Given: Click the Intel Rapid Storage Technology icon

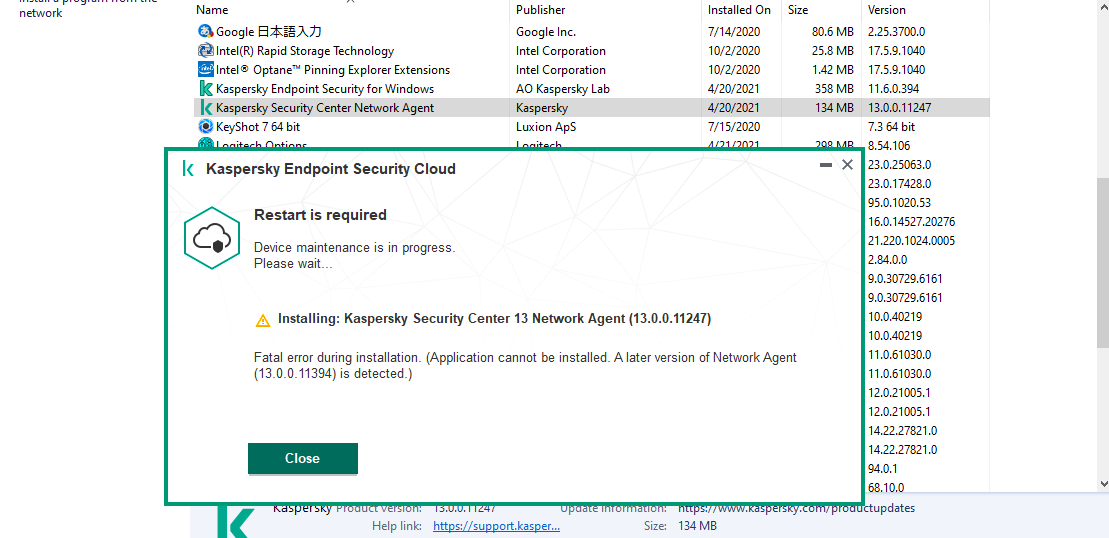Looking at the screenshot, I should coord(205,50).
